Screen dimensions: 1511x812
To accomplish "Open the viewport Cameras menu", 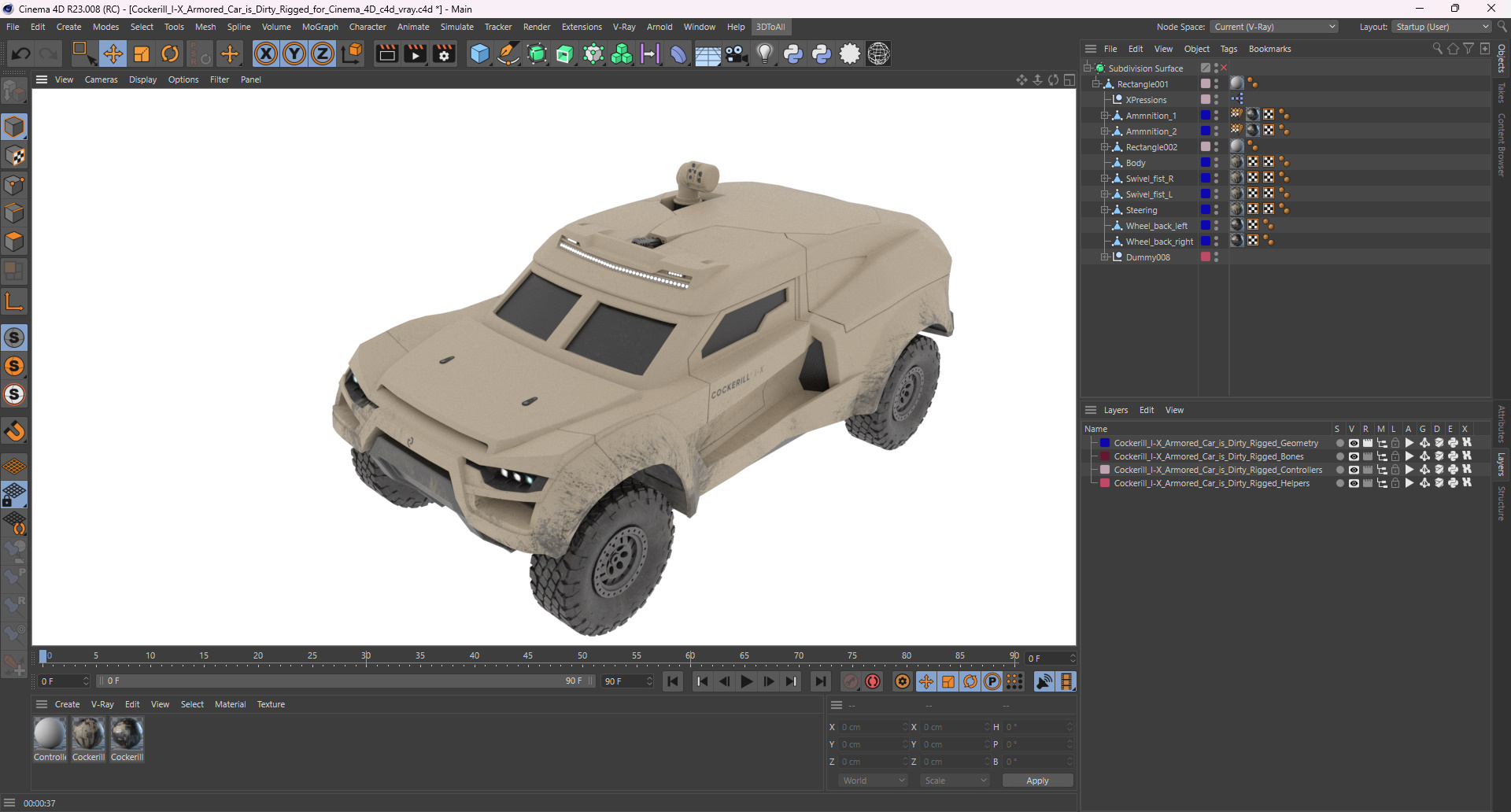I will pyautogui.click(x=102, y=79).
